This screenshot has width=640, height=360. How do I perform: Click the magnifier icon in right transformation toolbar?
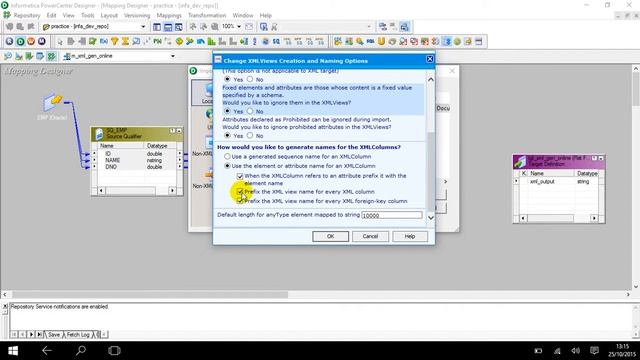click(360, 42)
